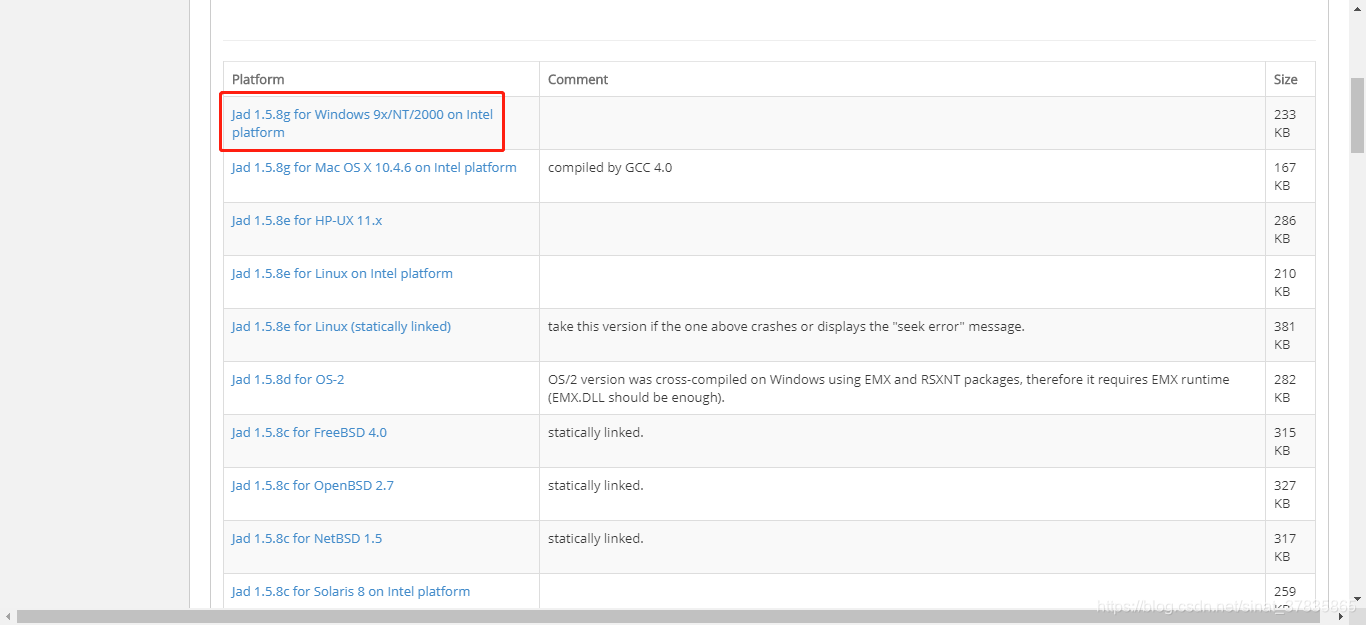The width and height of the screenshot is (1366, 625).
Task: Download Jad 1.5.8e for HP-UX 11.x
Action: pyautogui.click(x=307, y=220)
